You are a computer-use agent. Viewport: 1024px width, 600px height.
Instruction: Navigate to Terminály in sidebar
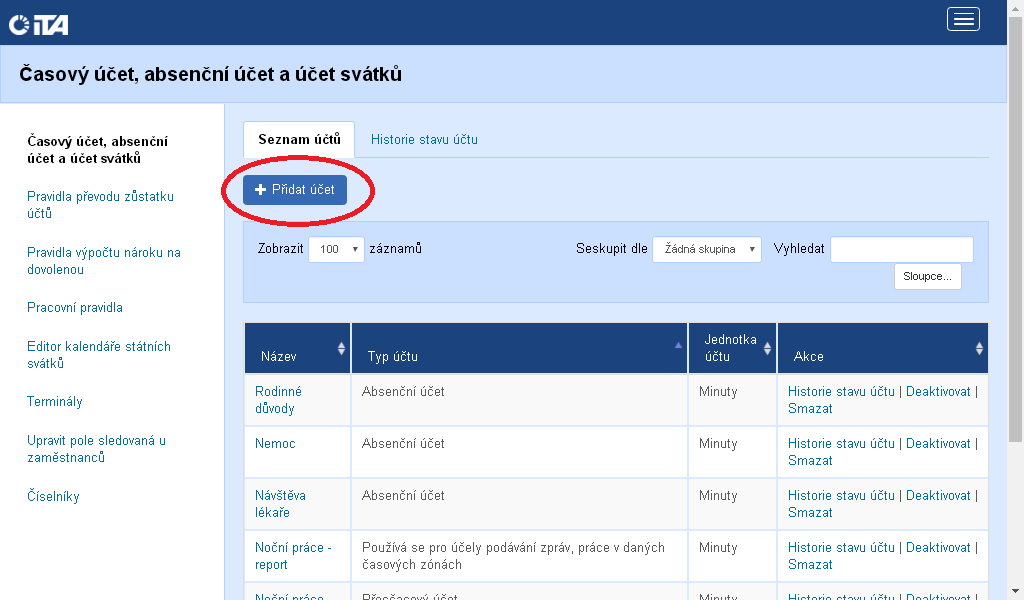pos(55,402)
